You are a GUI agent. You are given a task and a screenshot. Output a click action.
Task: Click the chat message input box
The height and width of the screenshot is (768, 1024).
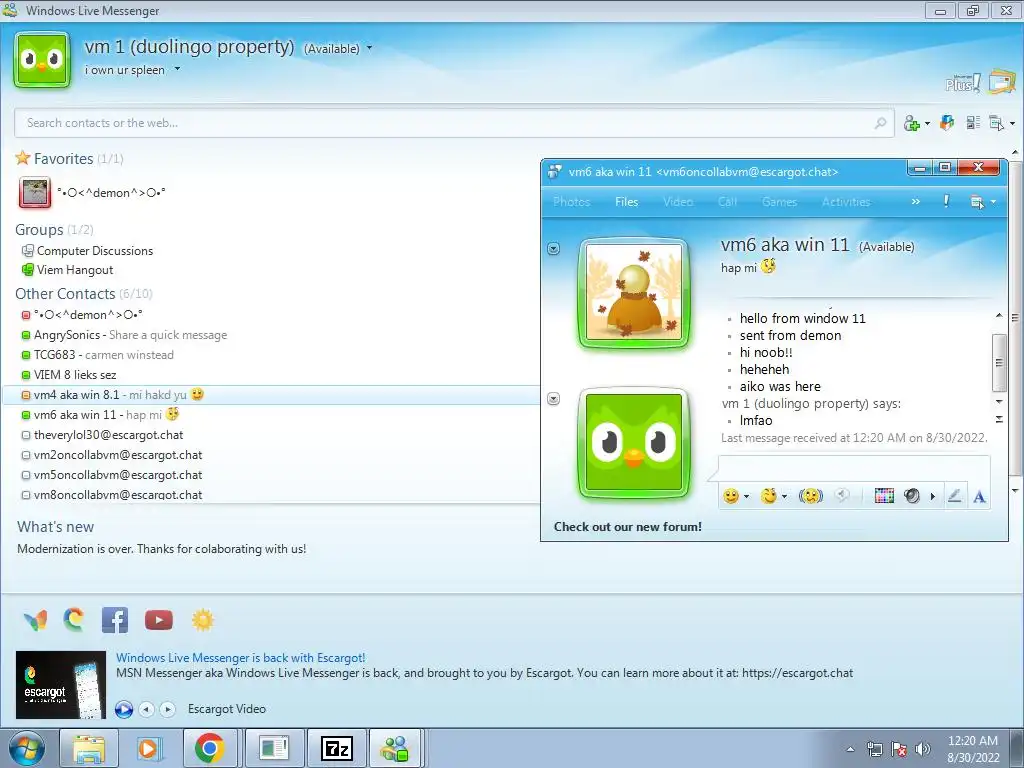coord(854,469)
